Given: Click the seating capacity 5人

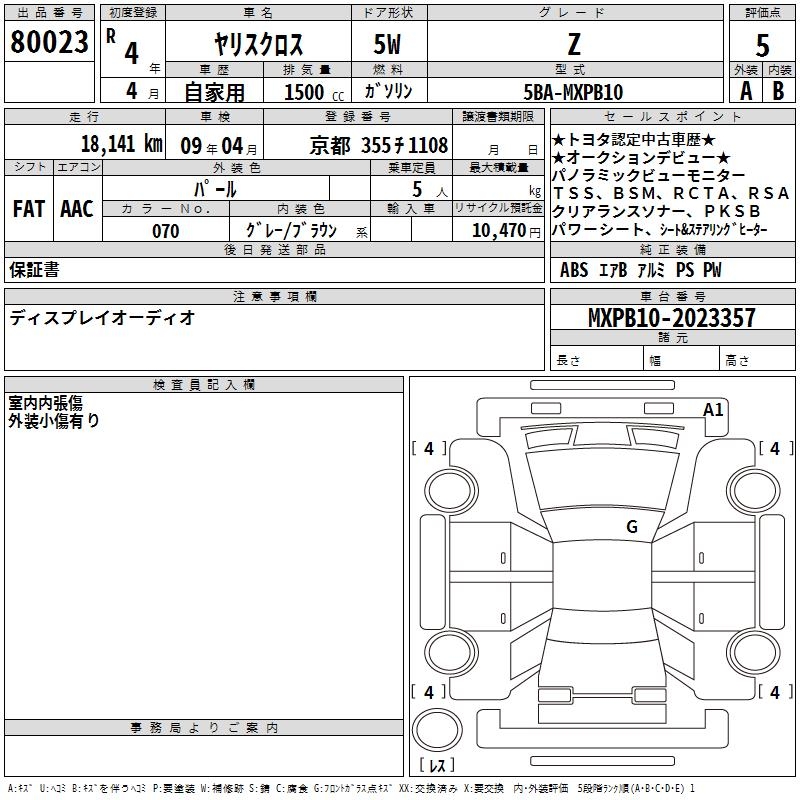Looking at the screenshot, I should click(x=430, y=190).
